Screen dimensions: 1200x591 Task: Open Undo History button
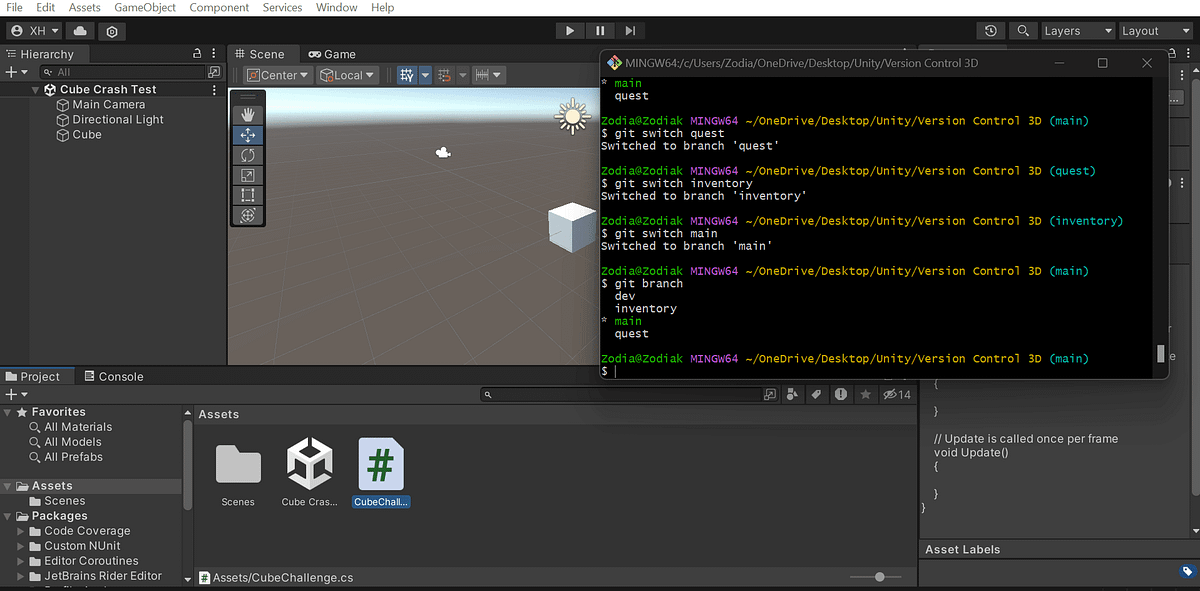coord(990,31)
